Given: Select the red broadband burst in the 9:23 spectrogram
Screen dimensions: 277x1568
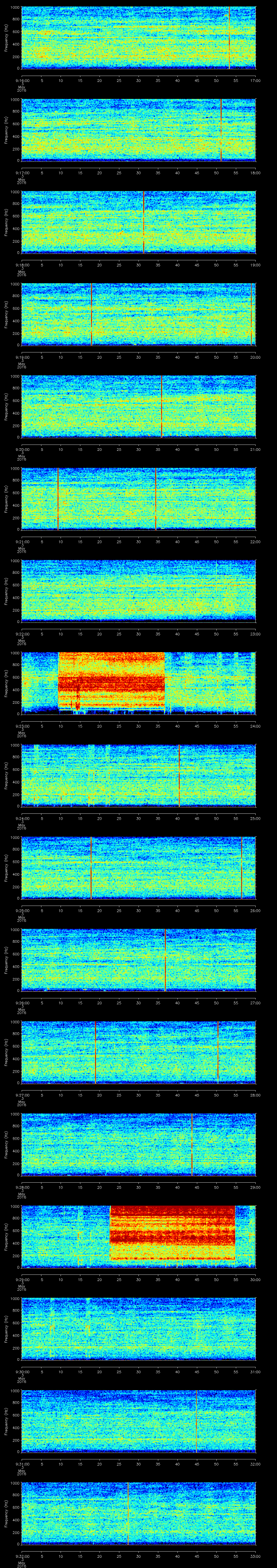Looking at the screenshot, I should click(x=111, y=680).
